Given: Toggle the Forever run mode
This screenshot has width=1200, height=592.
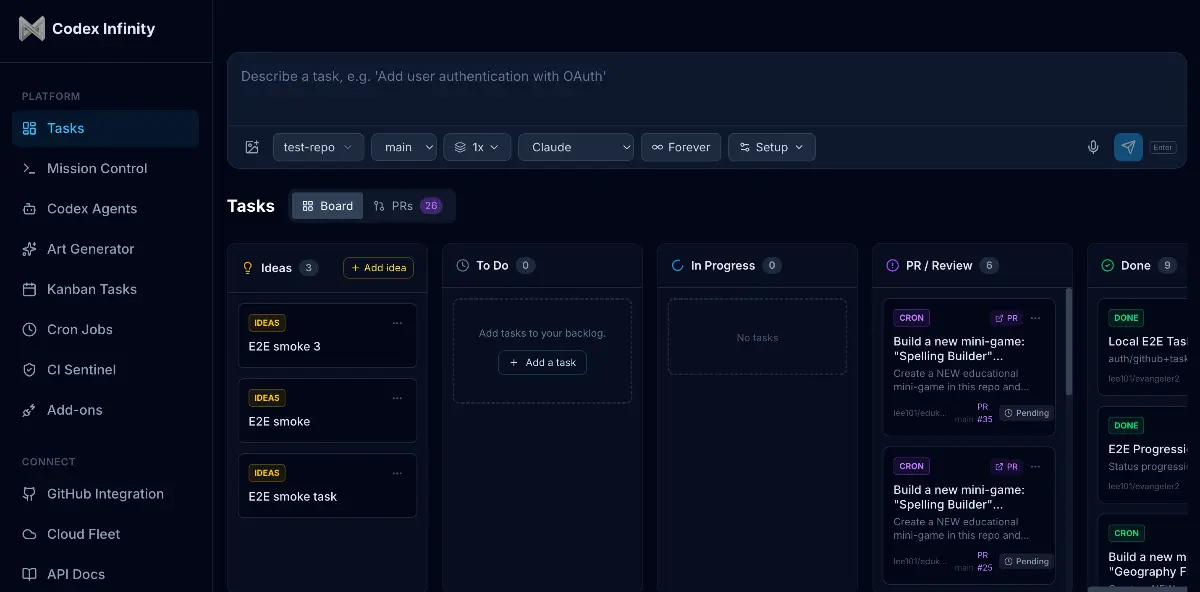Looking at the screenshot, I should 681,147.
